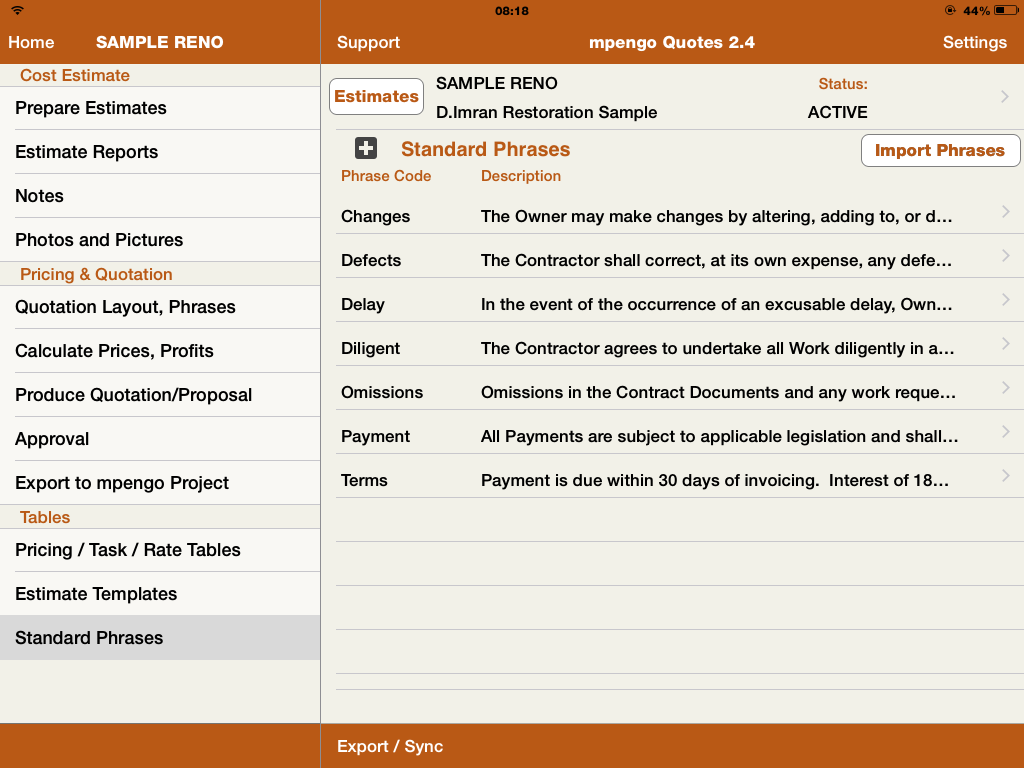The height and width of the screenshot is (768, 1024).
Task: Open the Terms phrase row chevron
Action: point(1005,476)
